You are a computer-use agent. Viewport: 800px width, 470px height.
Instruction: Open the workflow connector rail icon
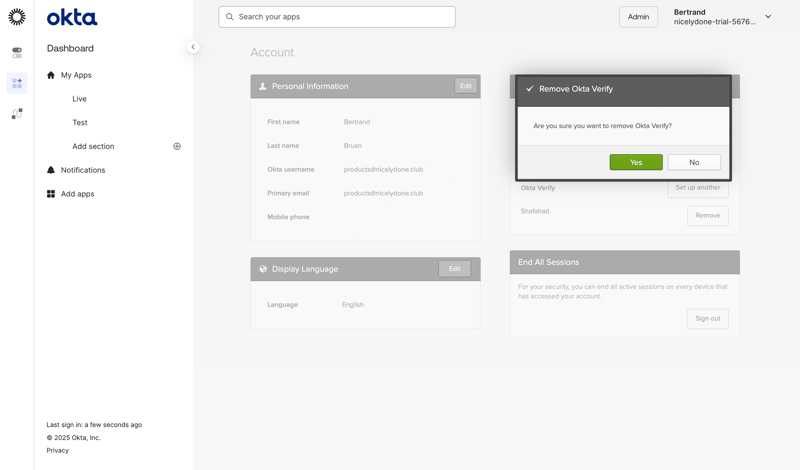tap(17, 113)
